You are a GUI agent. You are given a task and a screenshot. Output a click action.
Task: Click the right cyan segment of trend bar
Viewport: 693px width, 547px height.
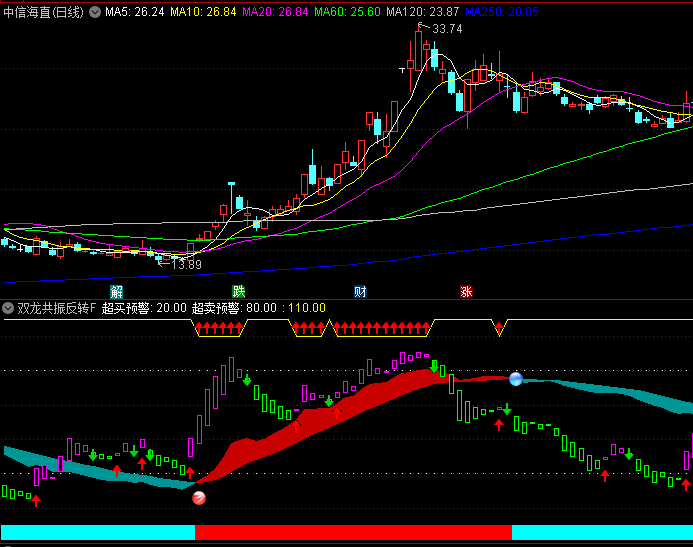[602, 532]
